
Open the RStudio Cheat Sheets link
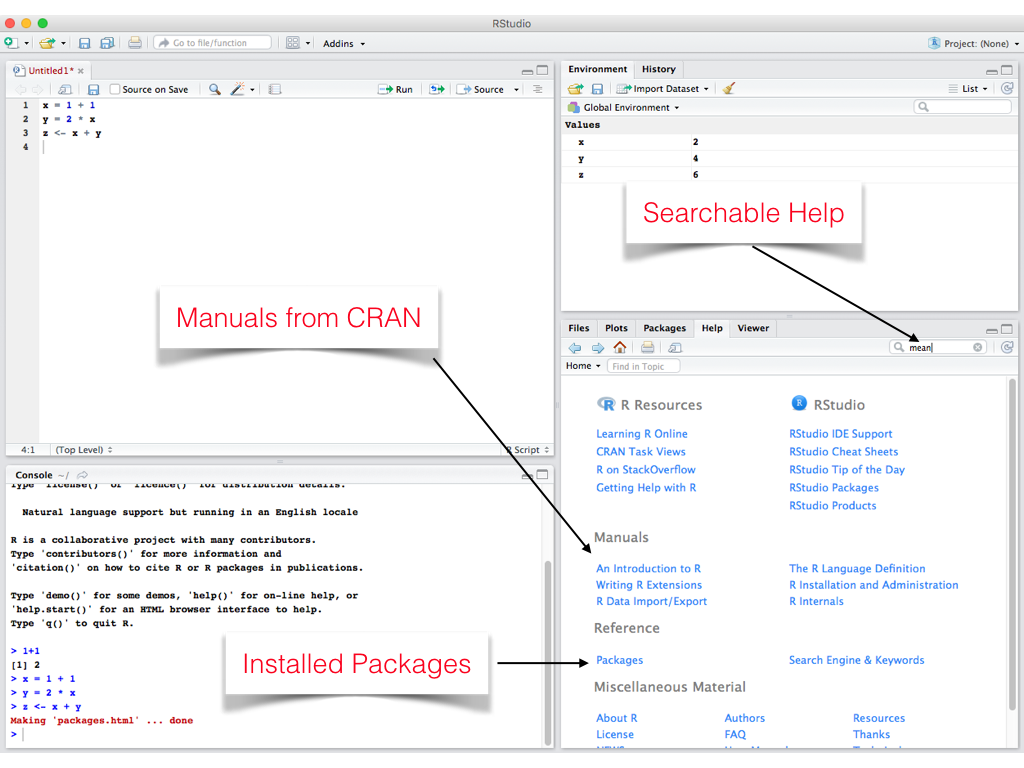pos(843,452)
